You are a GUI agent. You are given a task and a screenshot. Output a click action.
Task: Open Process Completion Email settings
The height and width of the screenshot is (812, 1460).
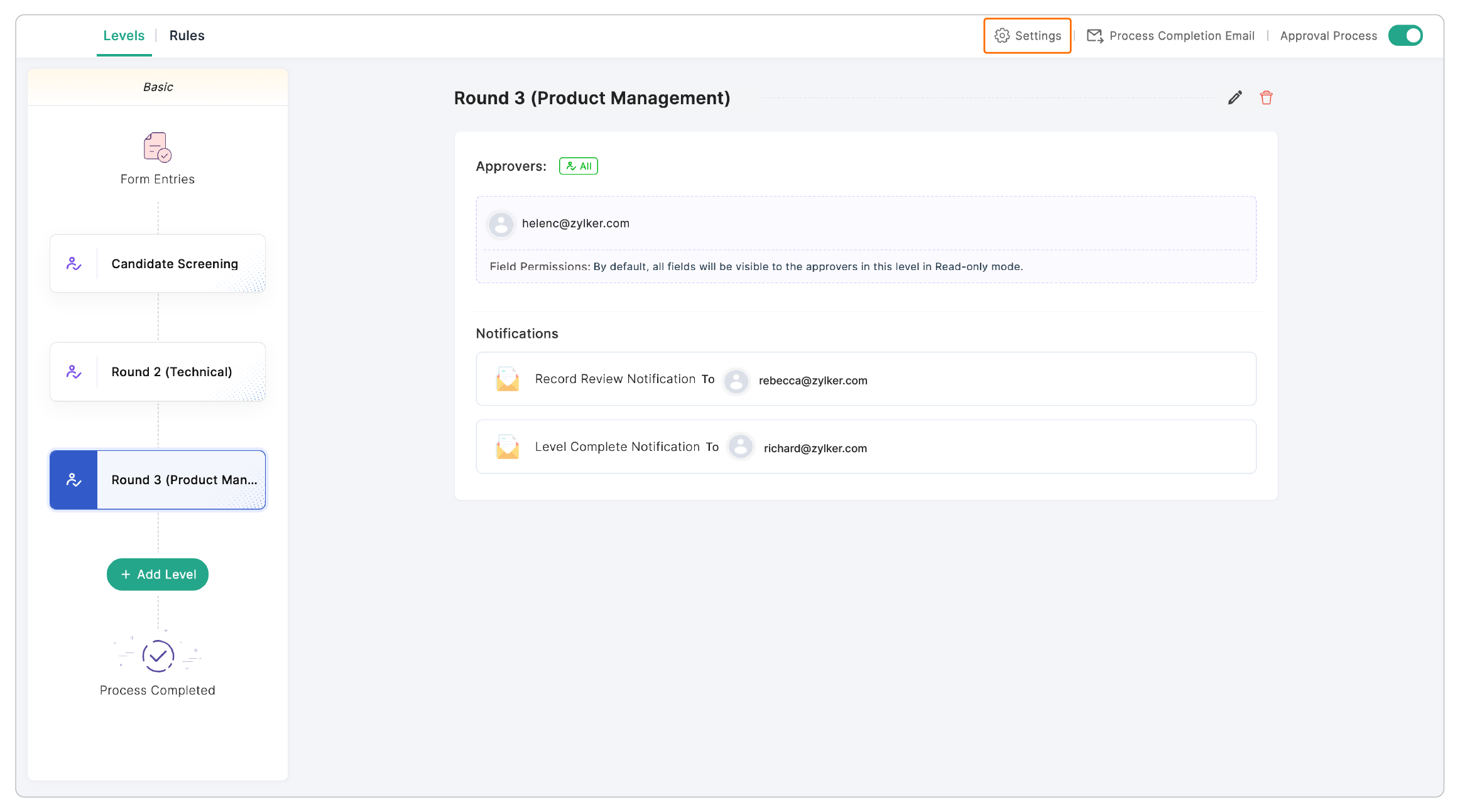click(1181, 36)
